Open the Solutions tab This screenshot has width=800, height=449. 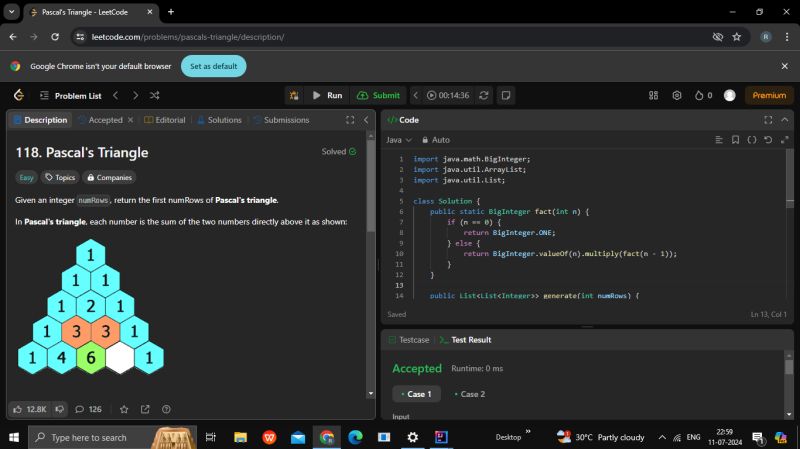click(219, 120)
